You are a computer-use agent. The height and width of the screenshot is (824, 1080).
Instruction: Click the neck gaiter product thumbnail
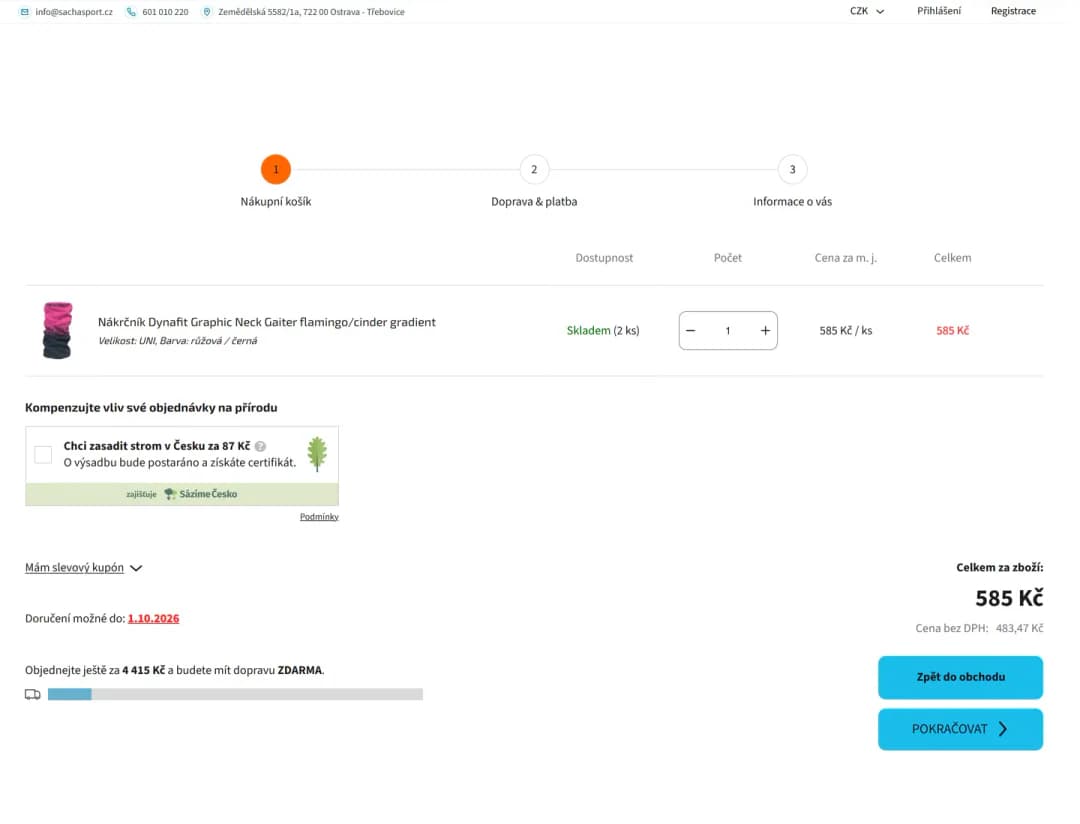(x=57, y=331)
